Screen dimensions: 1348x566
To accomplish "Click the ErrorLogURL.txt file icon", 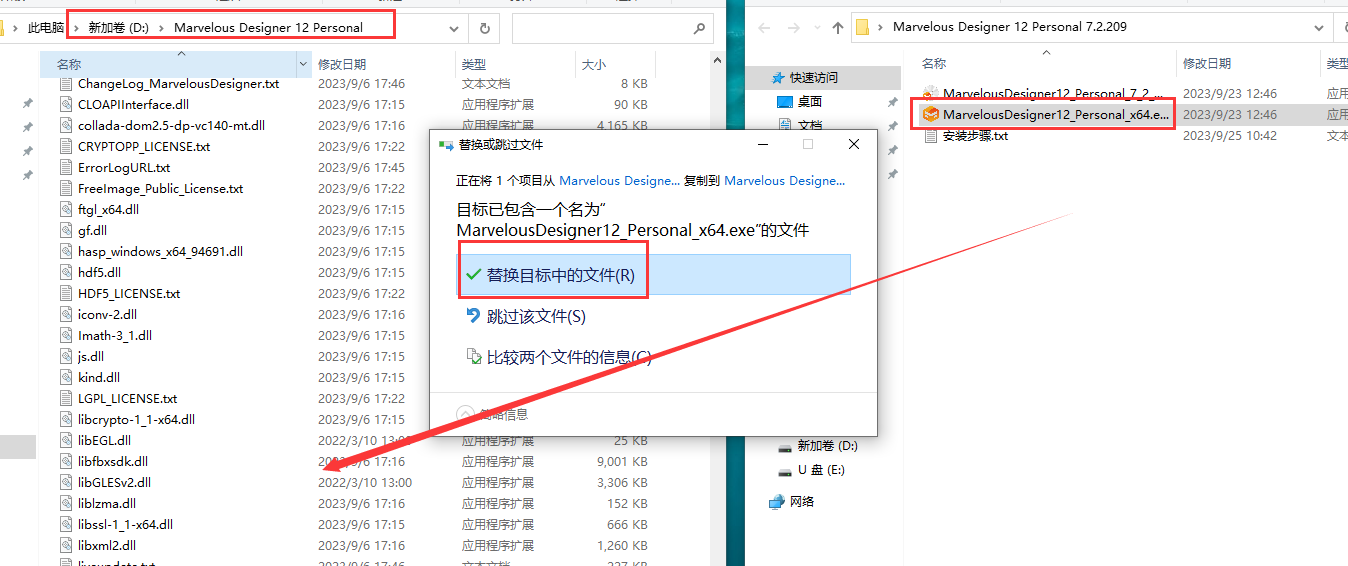I will pos(67,168).
